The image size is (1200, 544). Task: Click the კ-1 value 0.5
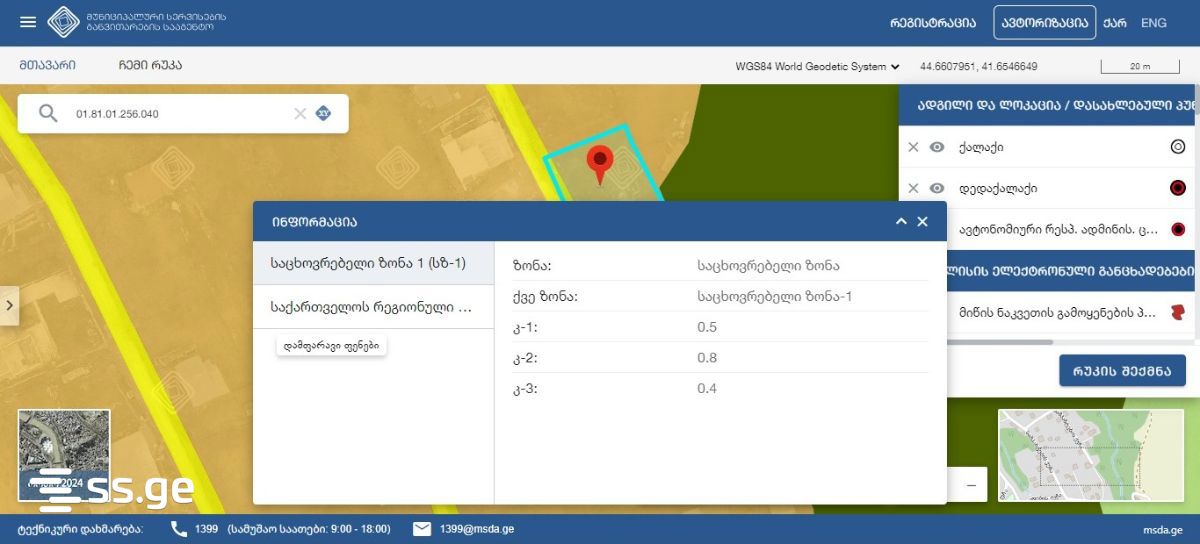point(707,327)
